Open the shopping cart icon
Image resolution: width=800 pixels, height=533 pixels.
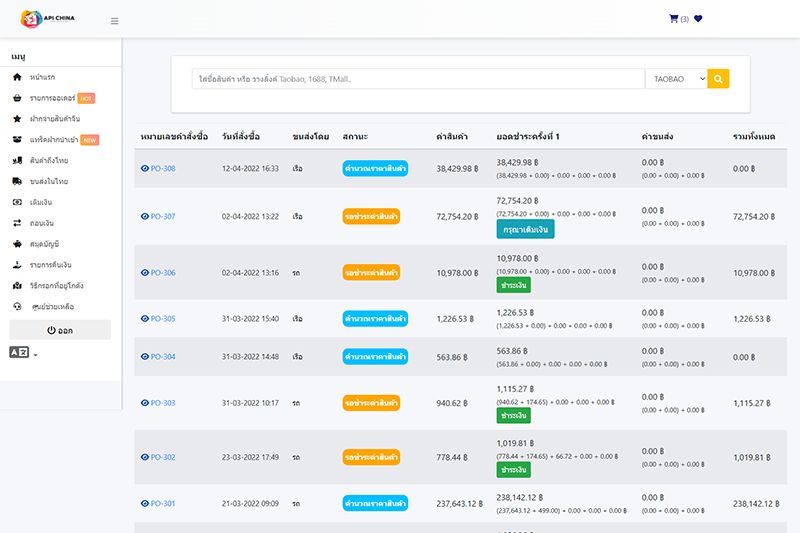tap(673, 19)
